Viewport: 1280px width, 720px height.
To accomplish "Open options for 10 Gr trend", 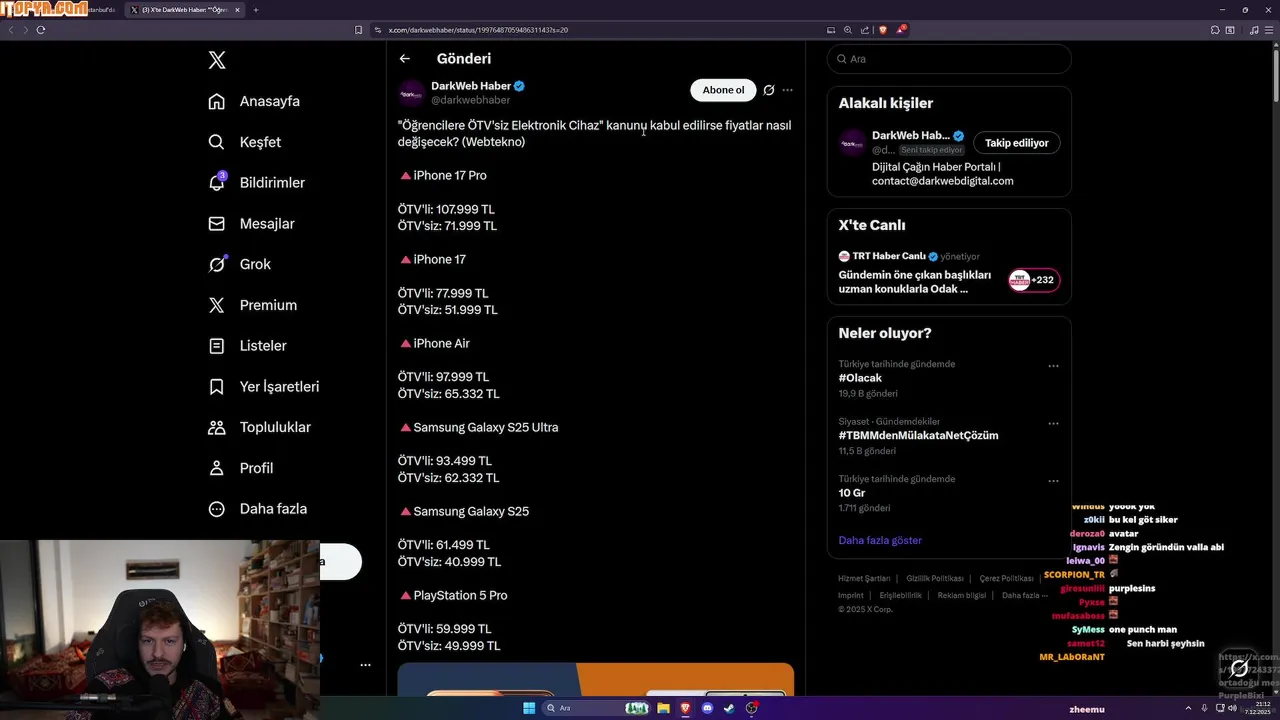I will (1053, 481).
